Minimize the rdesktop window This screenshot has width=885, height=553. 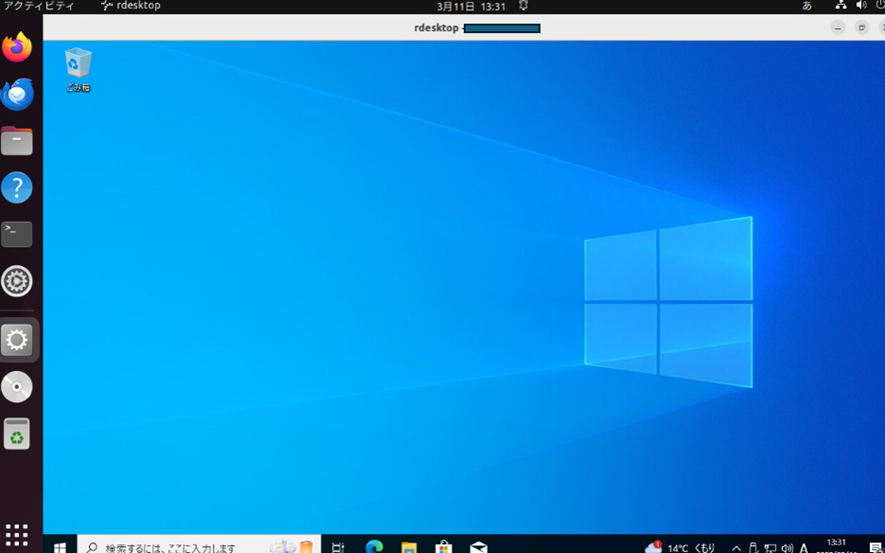click(838, 27)
